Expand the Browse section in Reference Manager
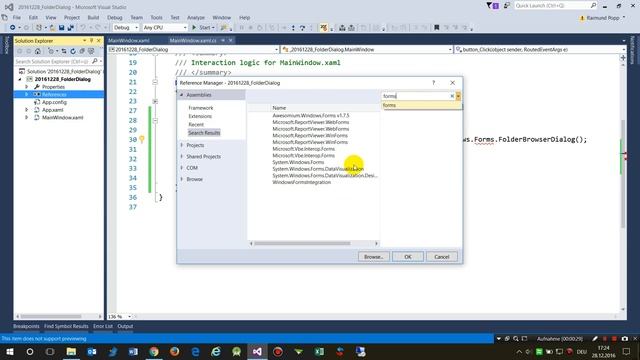Viewport: 640px width, 360px height. [x=182, y=179]
